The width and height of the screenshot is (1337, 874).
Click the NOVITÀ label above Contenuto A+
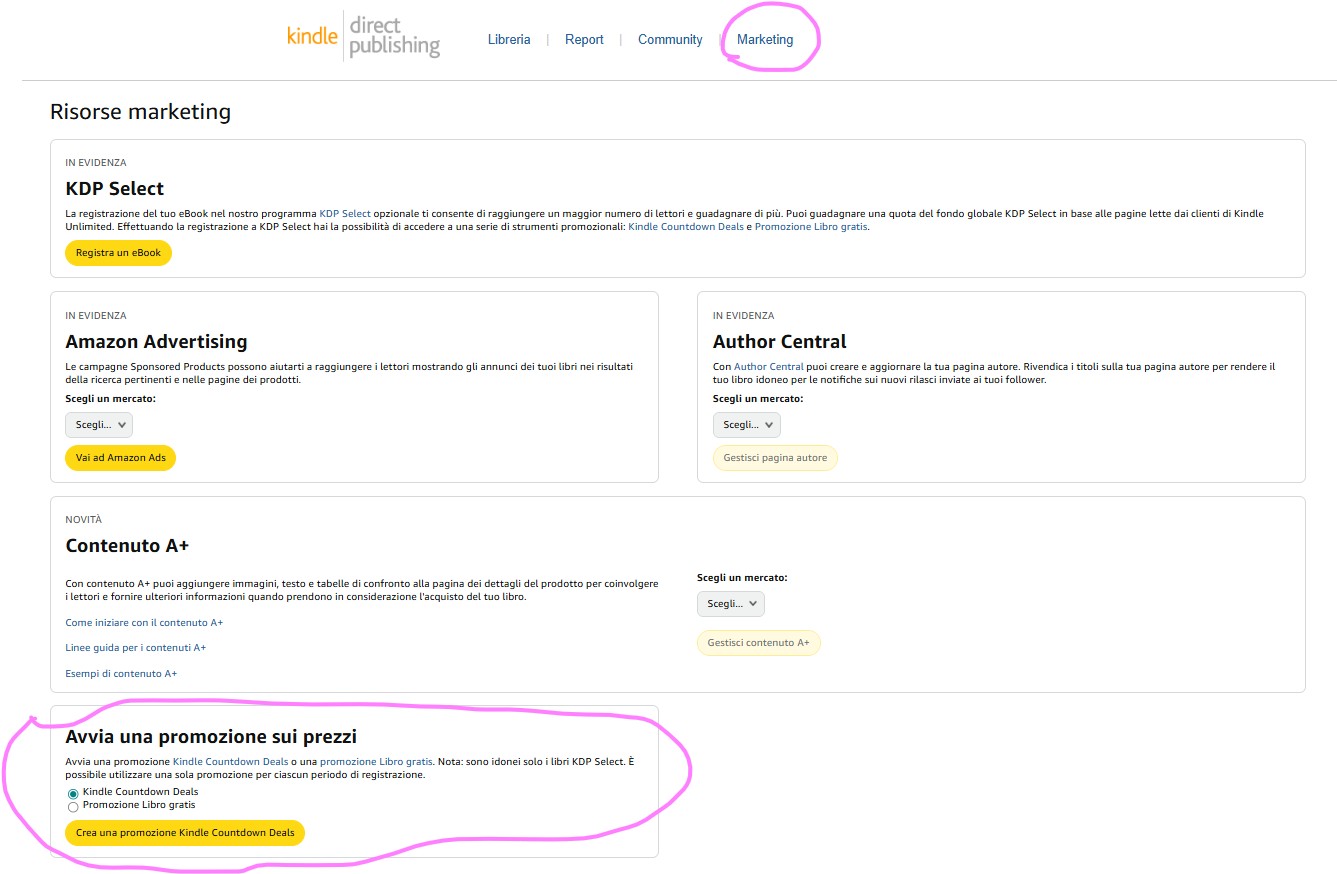[84, 520]
